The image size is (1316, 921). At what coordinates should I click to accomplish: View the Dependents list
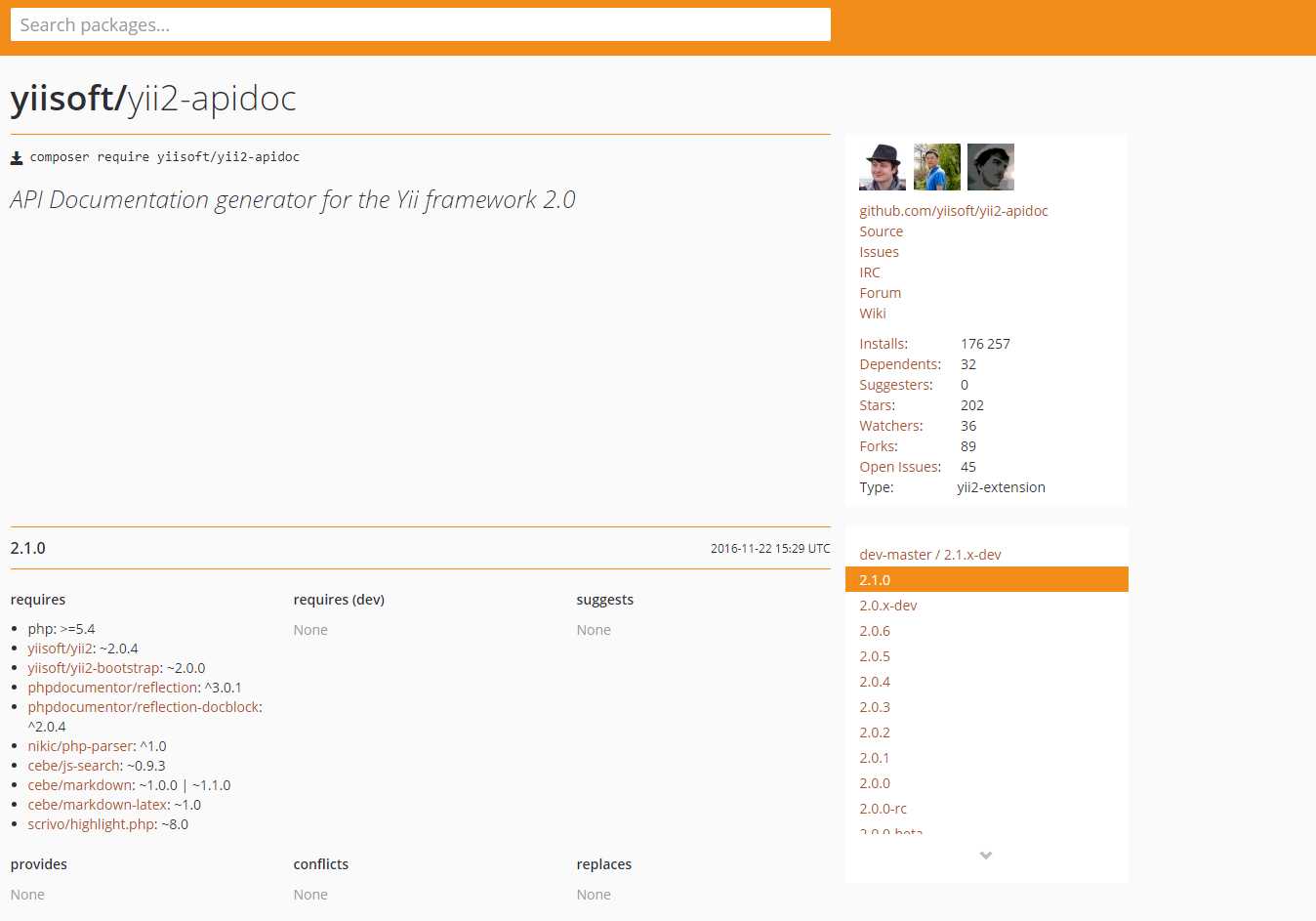[900, 364]
